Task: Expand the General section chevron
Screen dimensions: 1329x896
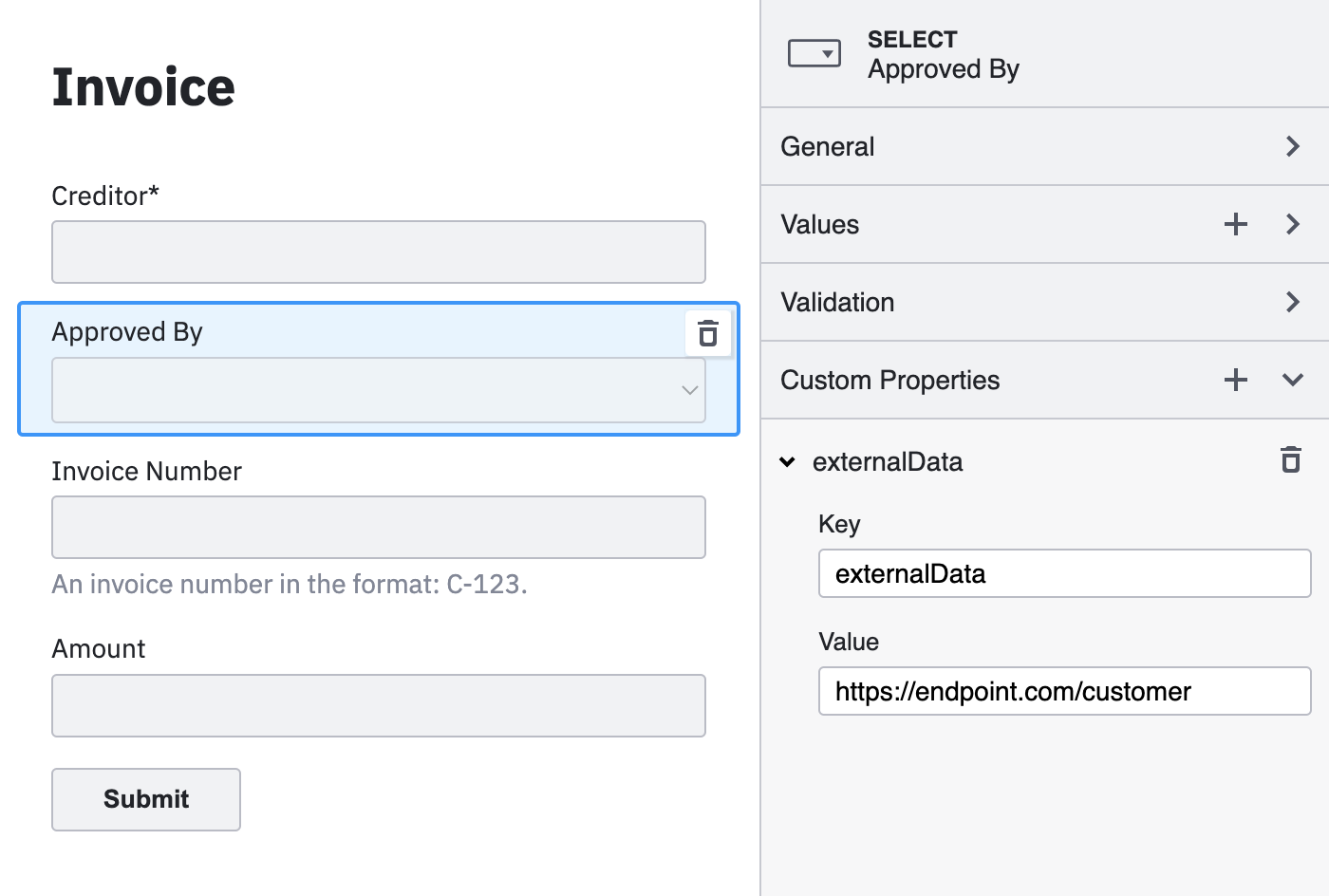Action: (1292, 146)
